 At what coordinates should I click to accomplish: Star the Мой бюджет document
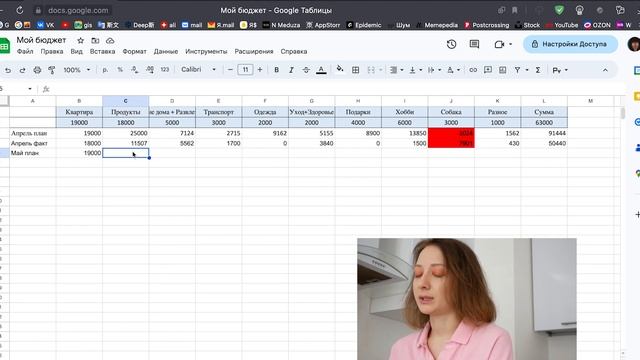(x=81, y=40)
